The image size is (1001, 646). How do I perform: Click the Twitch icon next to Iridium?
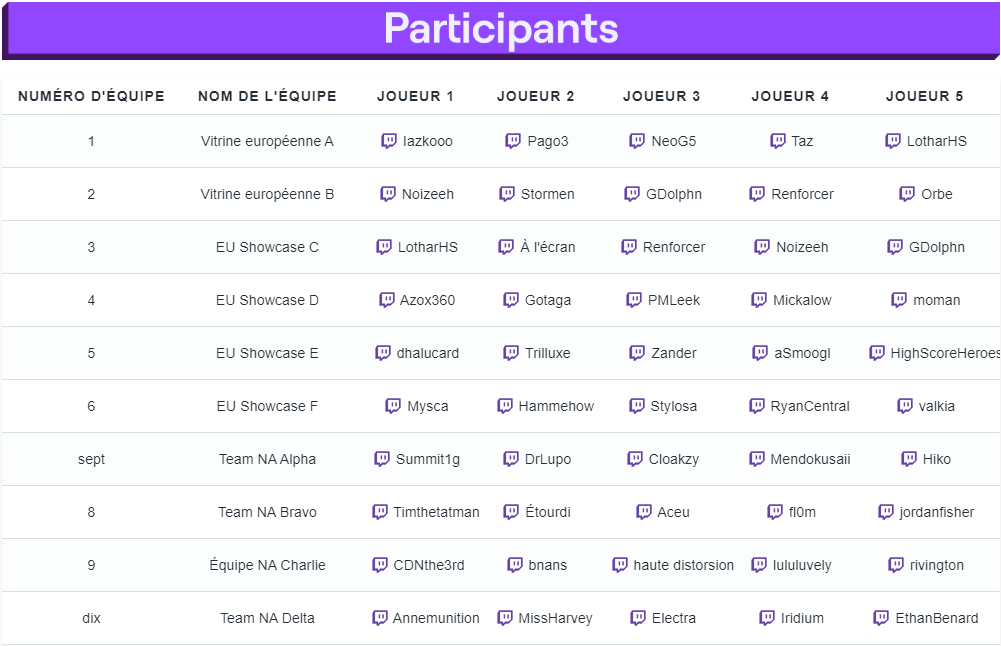click(767, 618)
